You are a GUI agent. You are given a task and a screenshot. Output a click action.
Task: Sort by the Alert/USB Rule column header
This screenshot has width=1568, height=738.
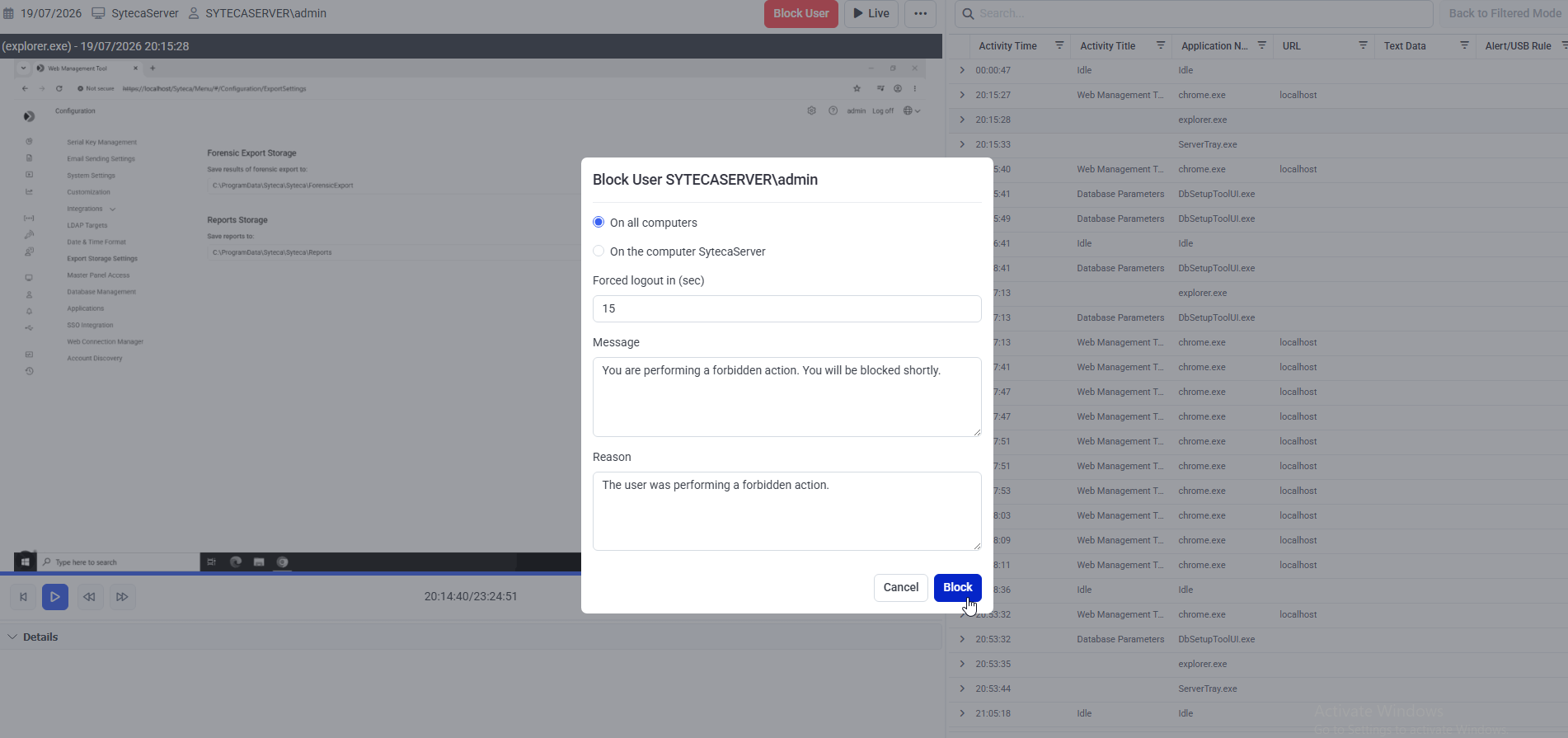(1518, 46)
